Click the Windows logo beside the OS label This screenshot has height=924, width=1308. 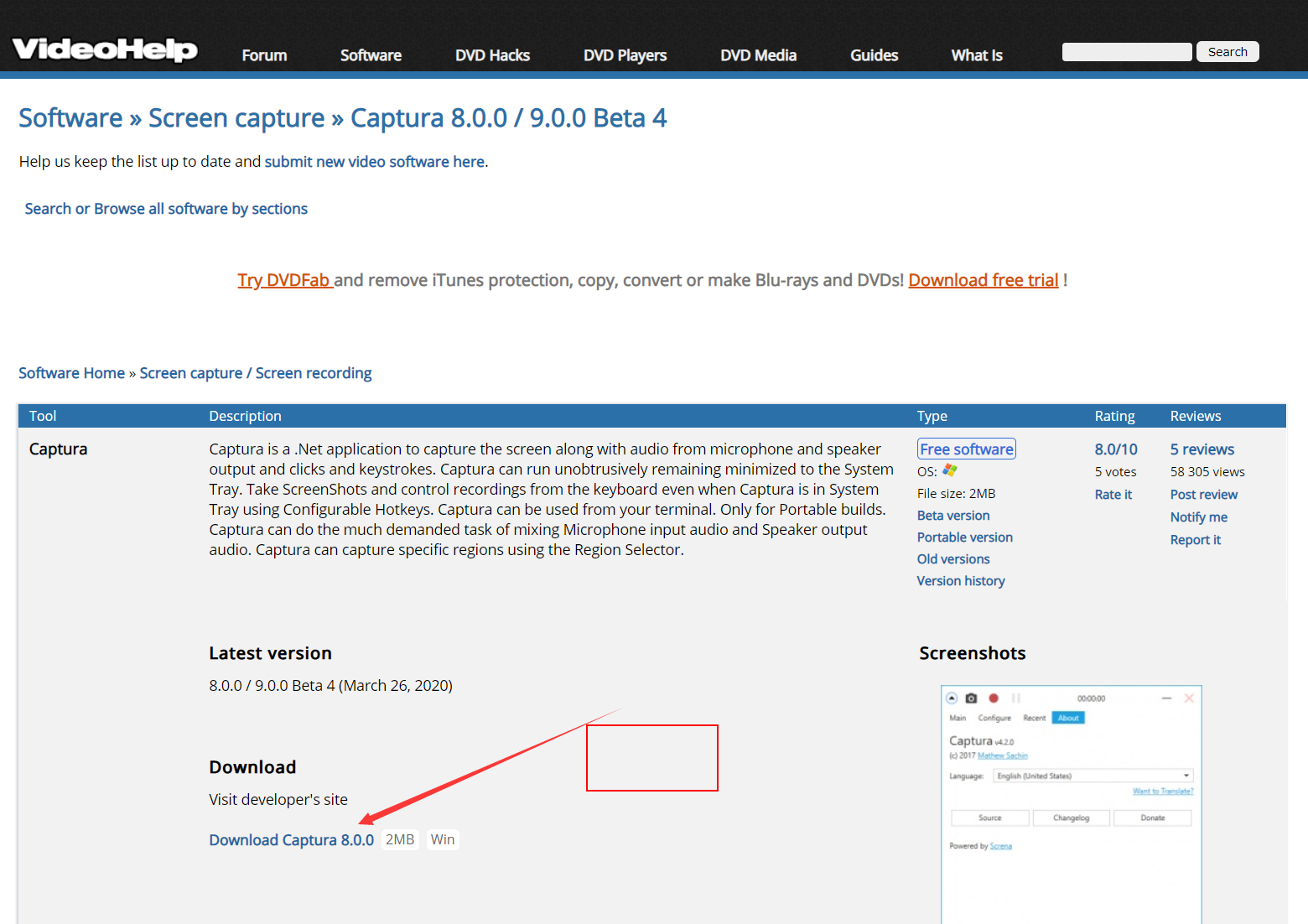point(949,470)
